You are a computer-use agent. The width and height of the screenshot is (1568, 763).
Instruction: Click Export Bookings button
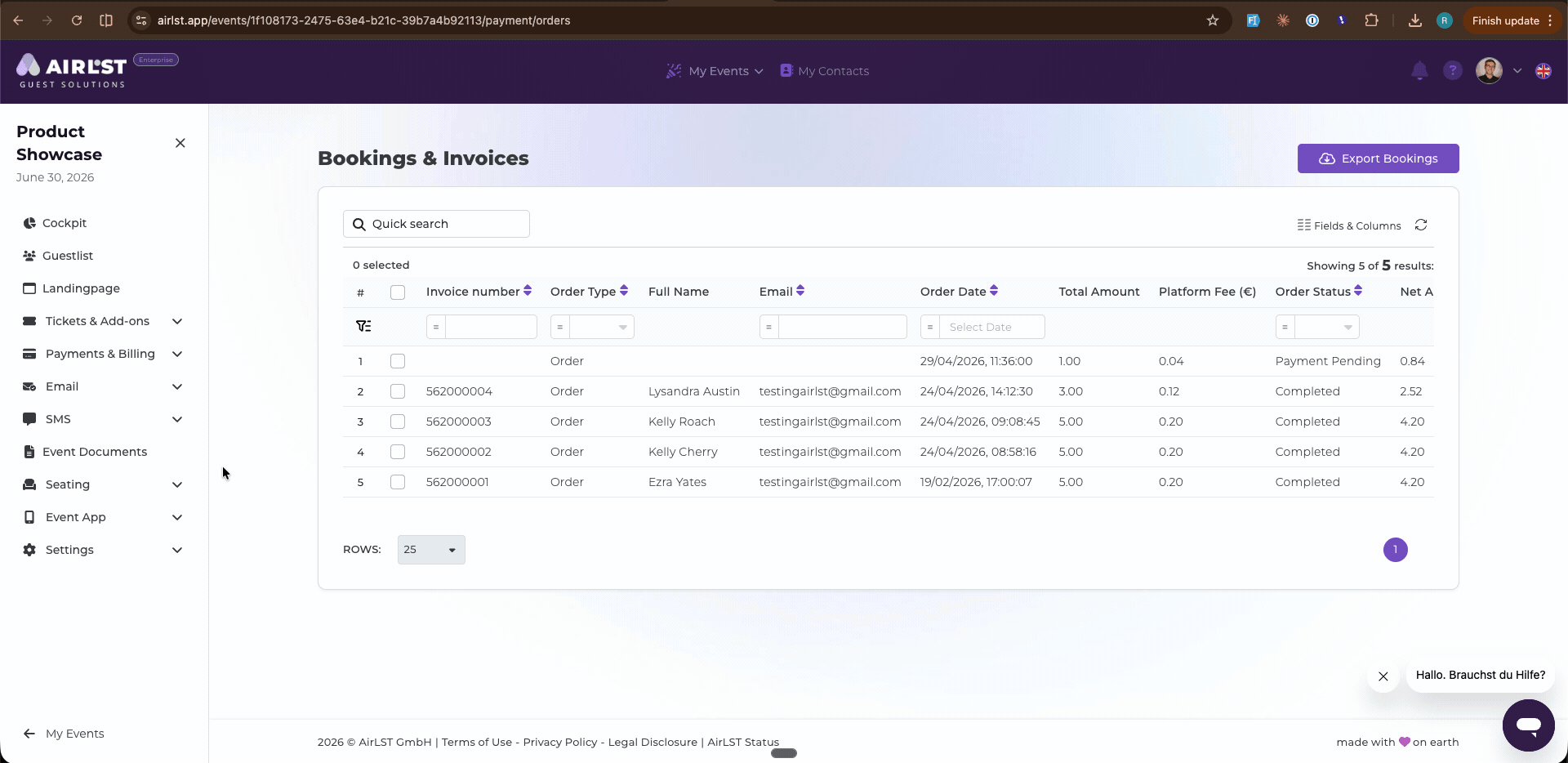pos(1379,158)
